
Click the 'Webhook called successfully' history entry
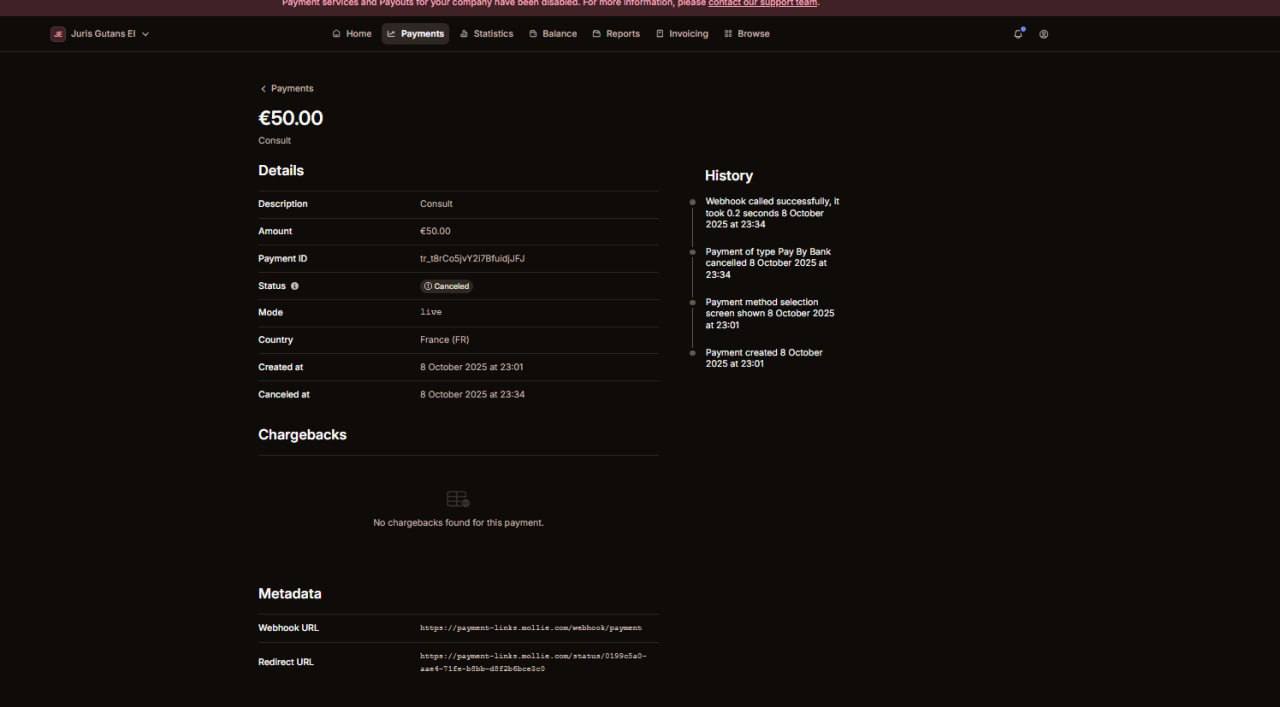(x=772, y=213)
